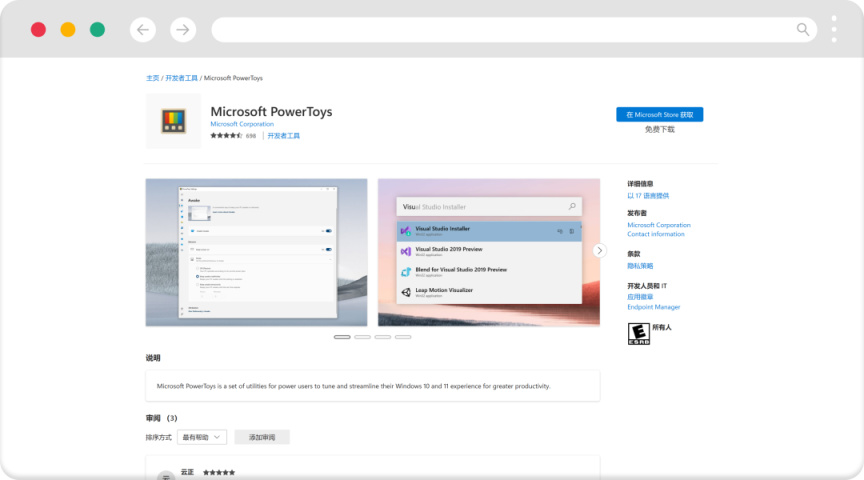
Task: Click reviewer name 云正
Action: click(x=187, y=472)
